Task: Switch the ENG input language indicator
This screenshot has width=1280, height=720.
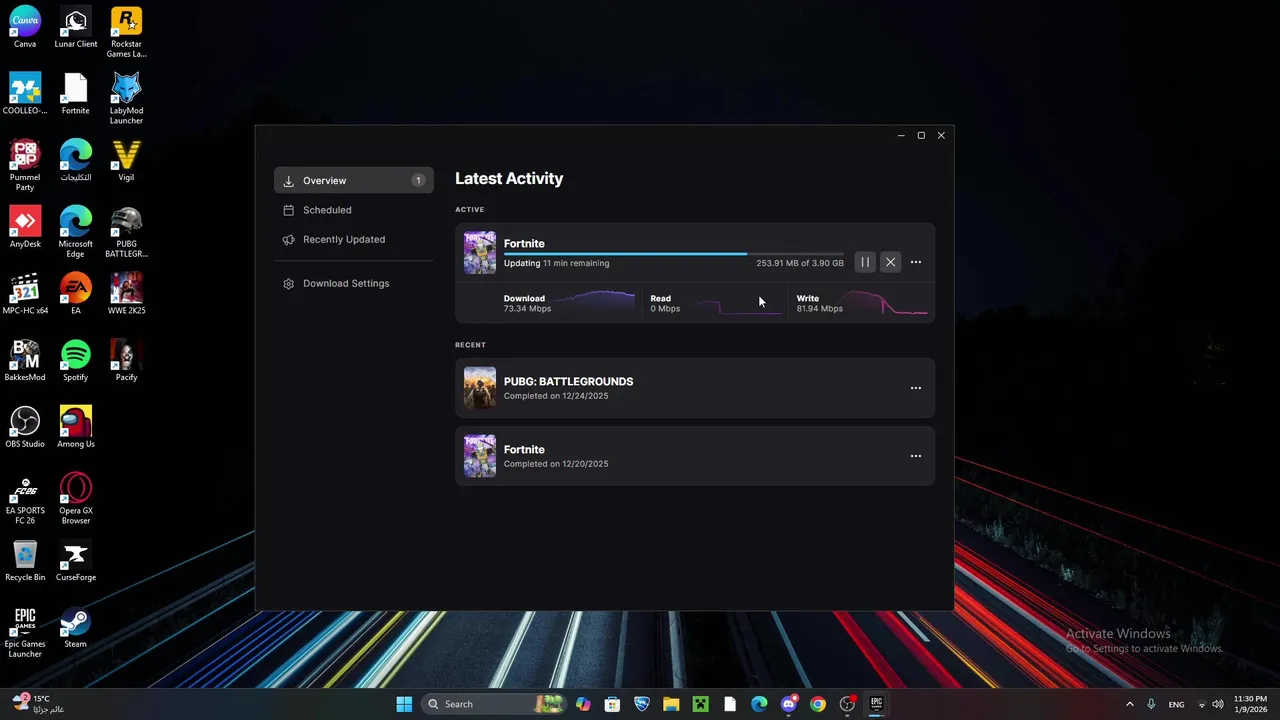Action: (x=1177, y=704)
